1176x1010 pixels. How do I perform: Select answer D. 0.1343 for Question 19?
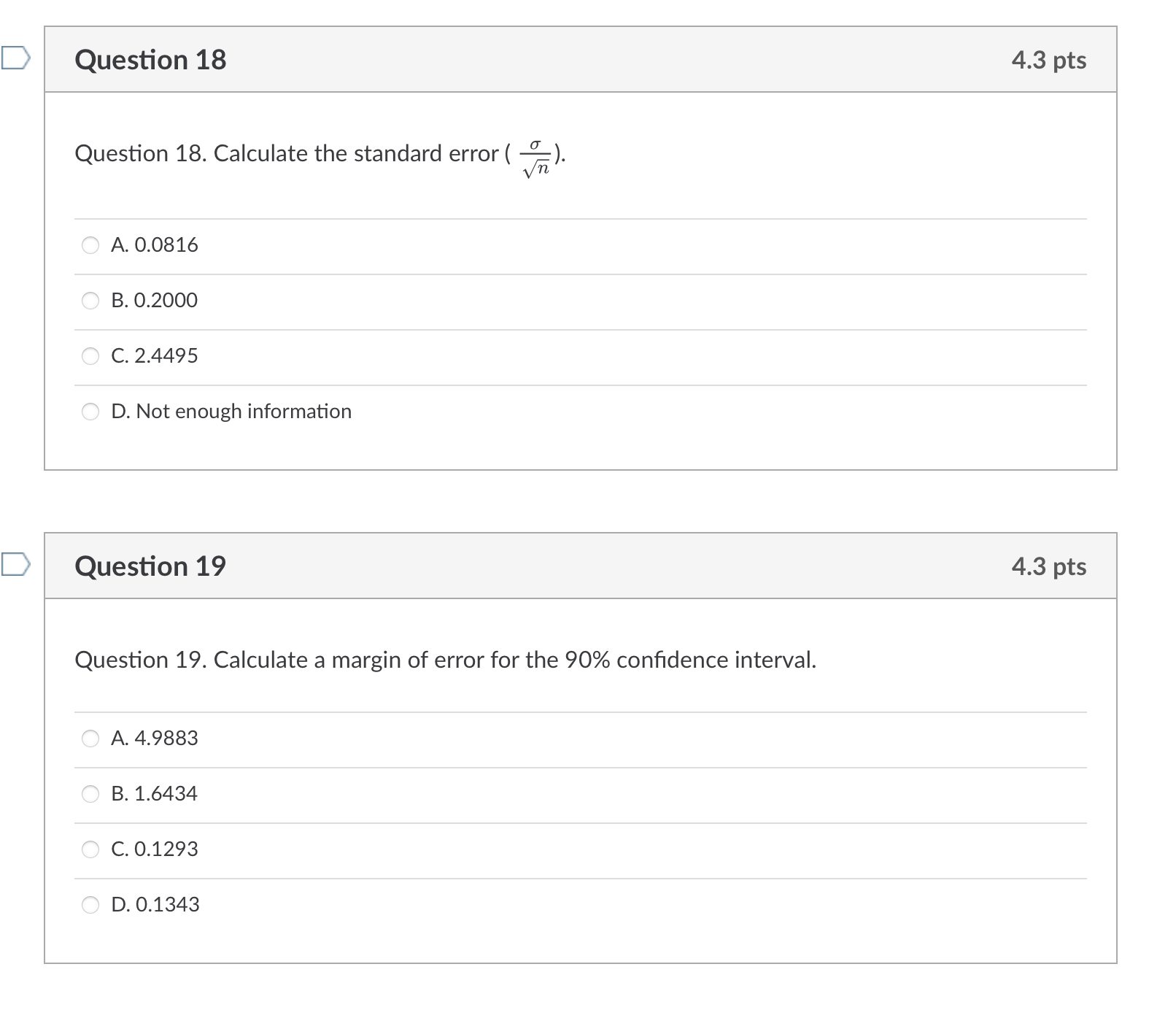point(89,905)
